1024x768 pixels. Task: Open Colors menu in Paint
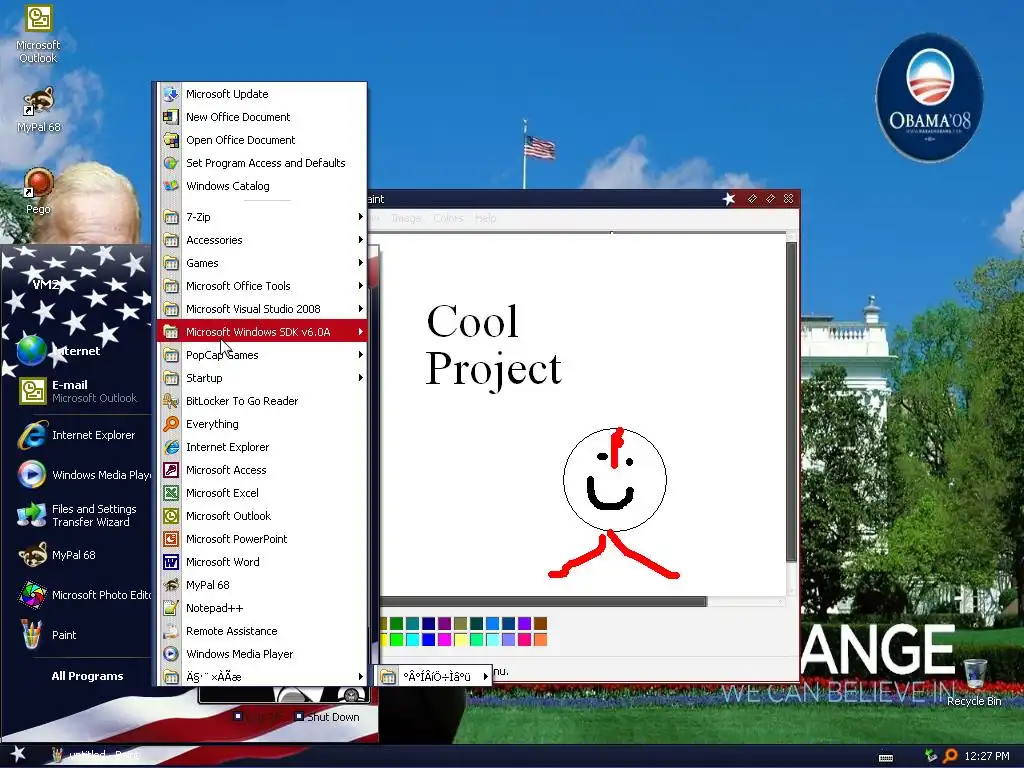[x=448, y=218]
